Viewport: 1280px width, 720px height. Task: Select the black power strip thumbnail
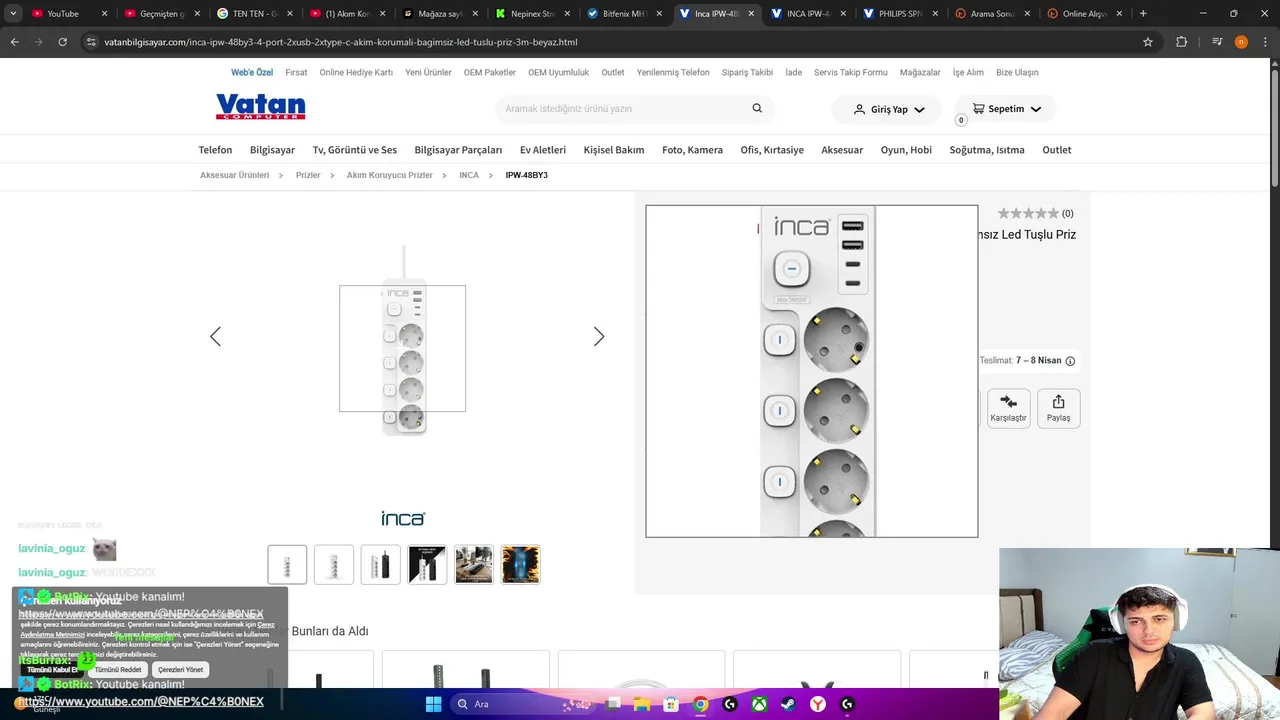(x=380, y=564)
